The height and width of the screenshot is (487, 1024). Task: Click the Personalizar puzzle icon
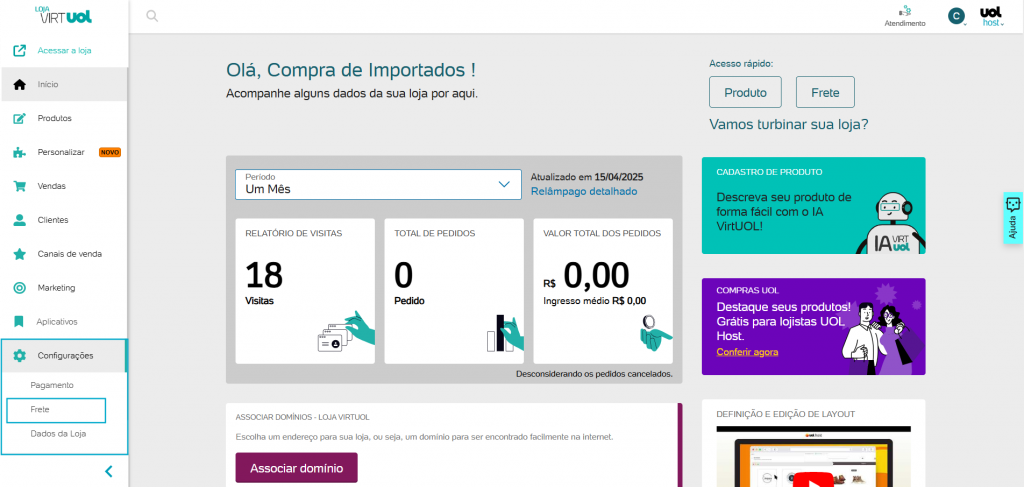pyautogui.click(x=20, y=152)
